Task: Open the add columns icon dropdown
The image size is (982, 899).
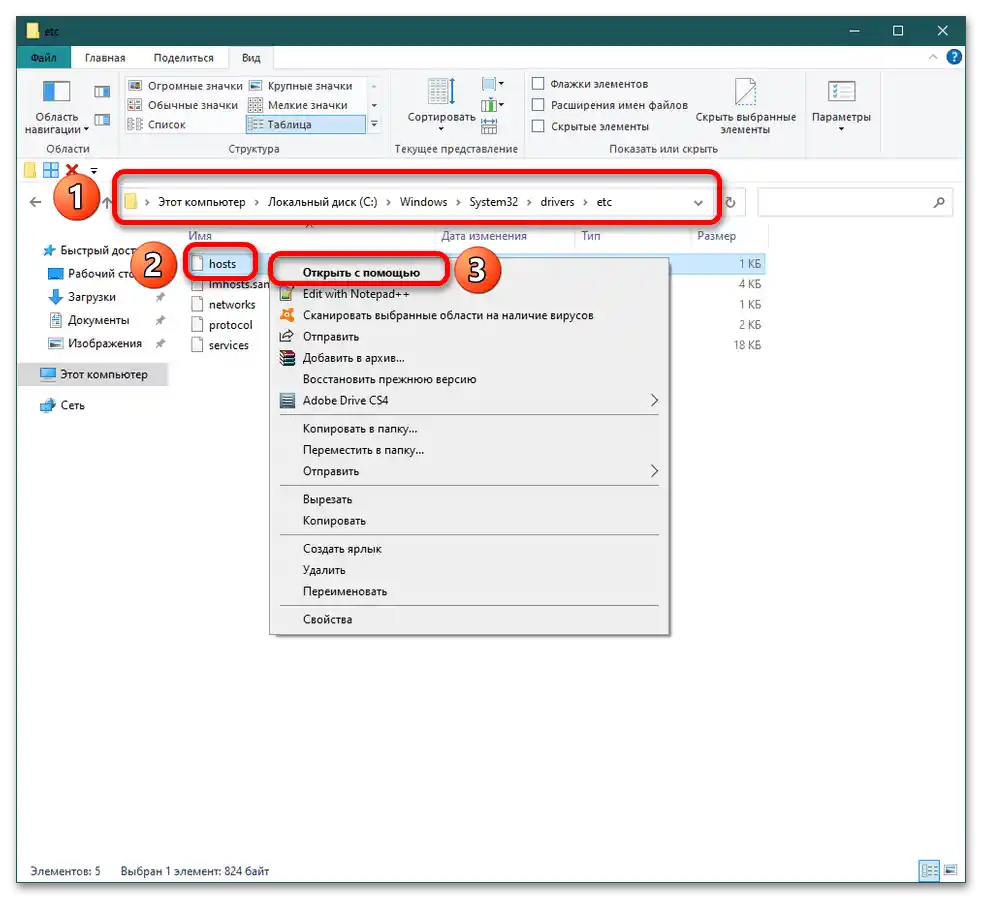Action: (x=493, y=105)
